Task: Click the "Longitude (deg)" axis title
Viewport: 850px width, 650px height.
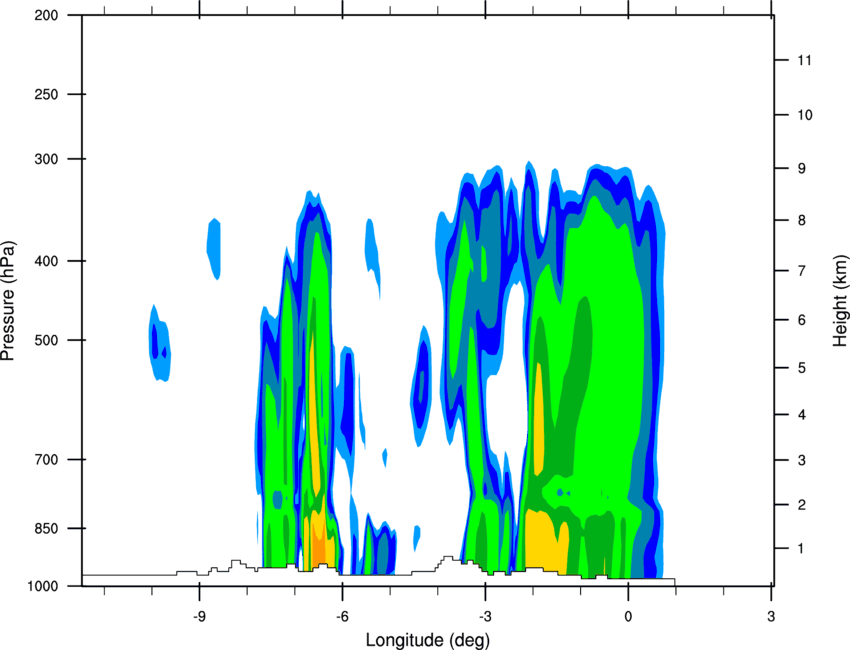Action: click(428, 640)
